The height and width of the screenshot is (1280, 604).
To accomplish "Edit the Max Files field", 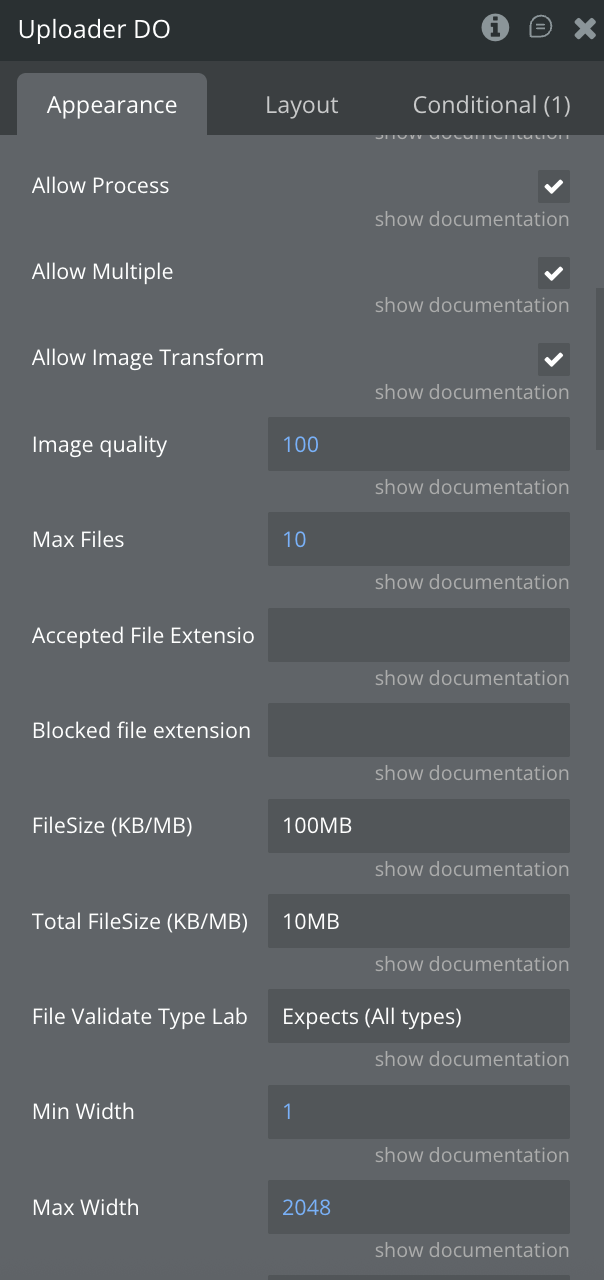I will pyautogui.click(x=418, y=539).
